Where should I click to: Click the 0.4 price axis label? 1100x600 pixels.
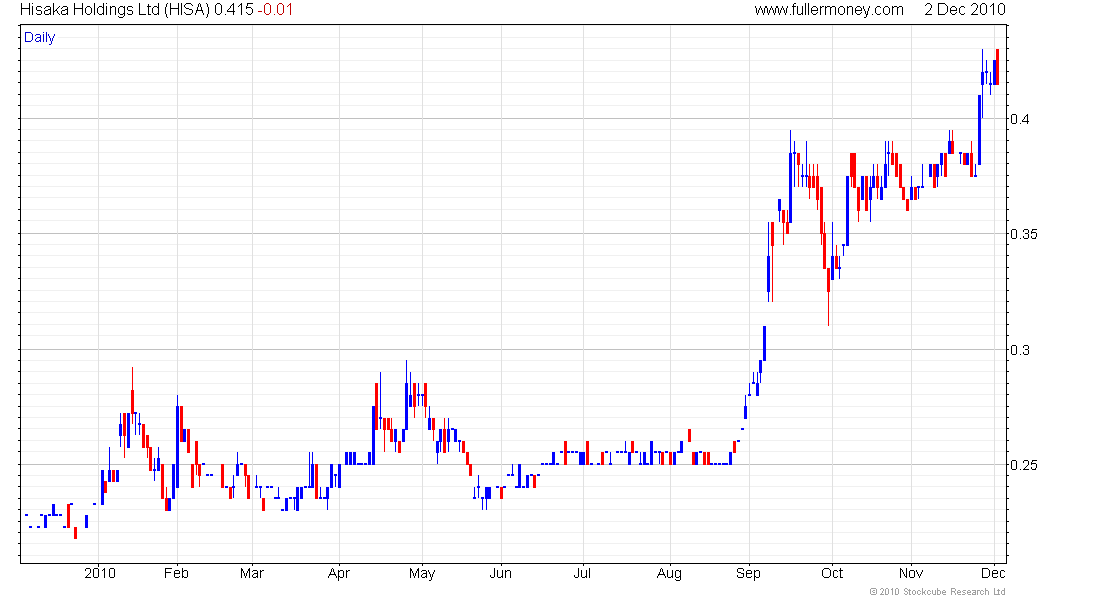[x=1020, y=119]
